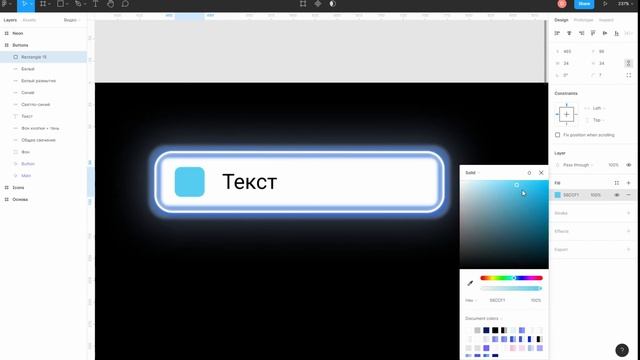This screenshot has width=640, height=360.
Task: Open the align More options dropdown
Action: coord(629,33)
